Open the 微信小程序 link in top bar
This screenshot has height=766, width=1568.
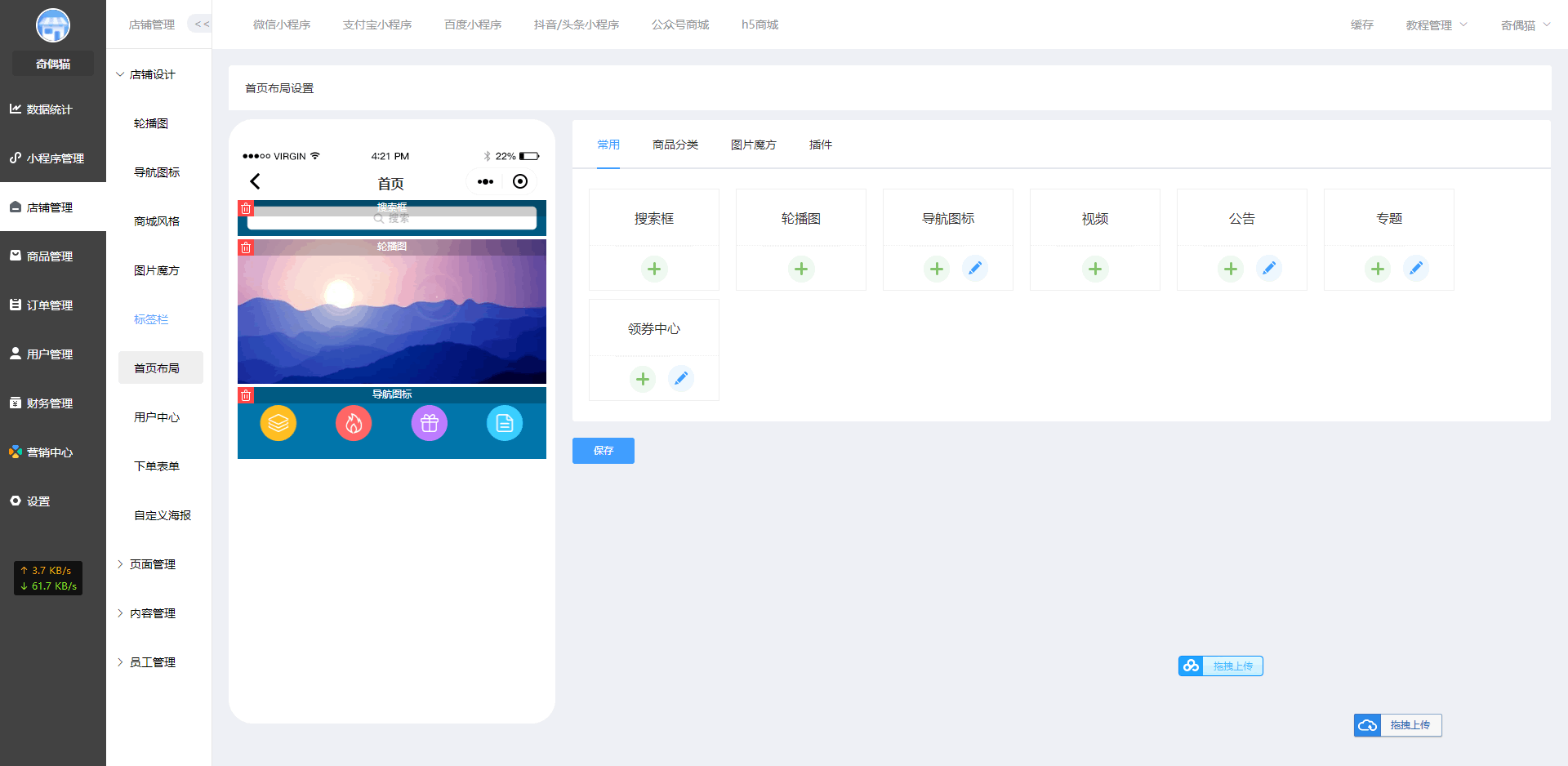(x=282, y=24)
